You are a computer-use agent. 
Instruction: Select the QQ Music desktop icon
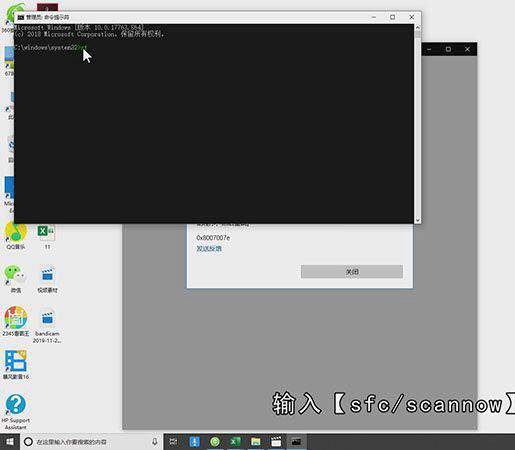pyautogui.click(x=15, y=236)
